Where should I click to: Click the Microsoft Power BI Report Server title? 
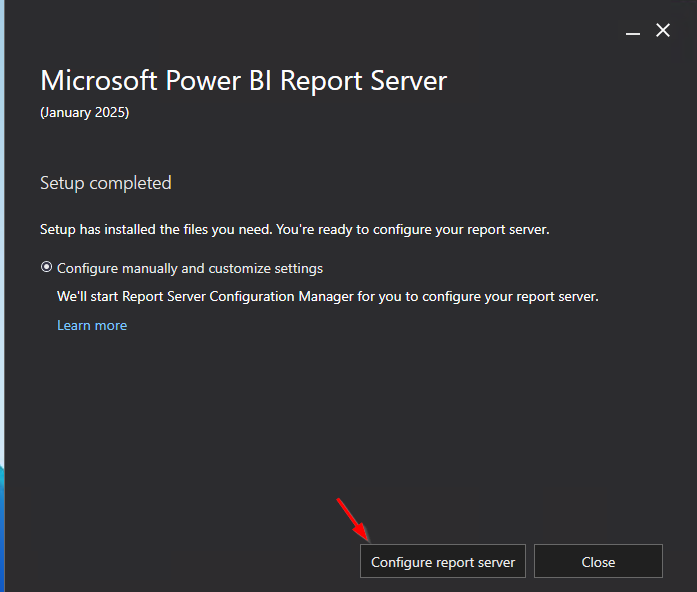point(244,80)
